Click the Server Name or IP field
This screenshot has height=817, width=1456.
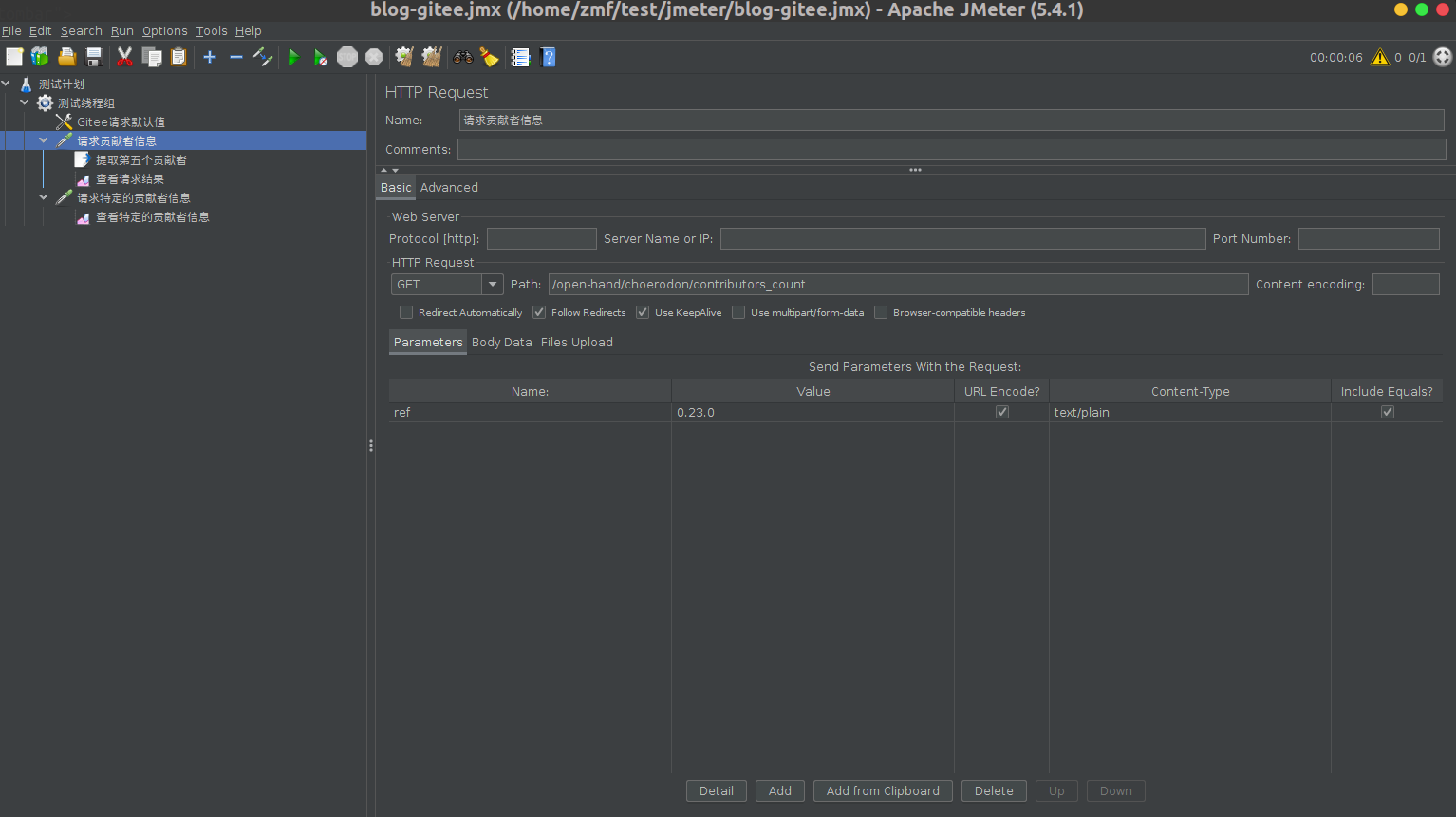click(962, 238)
